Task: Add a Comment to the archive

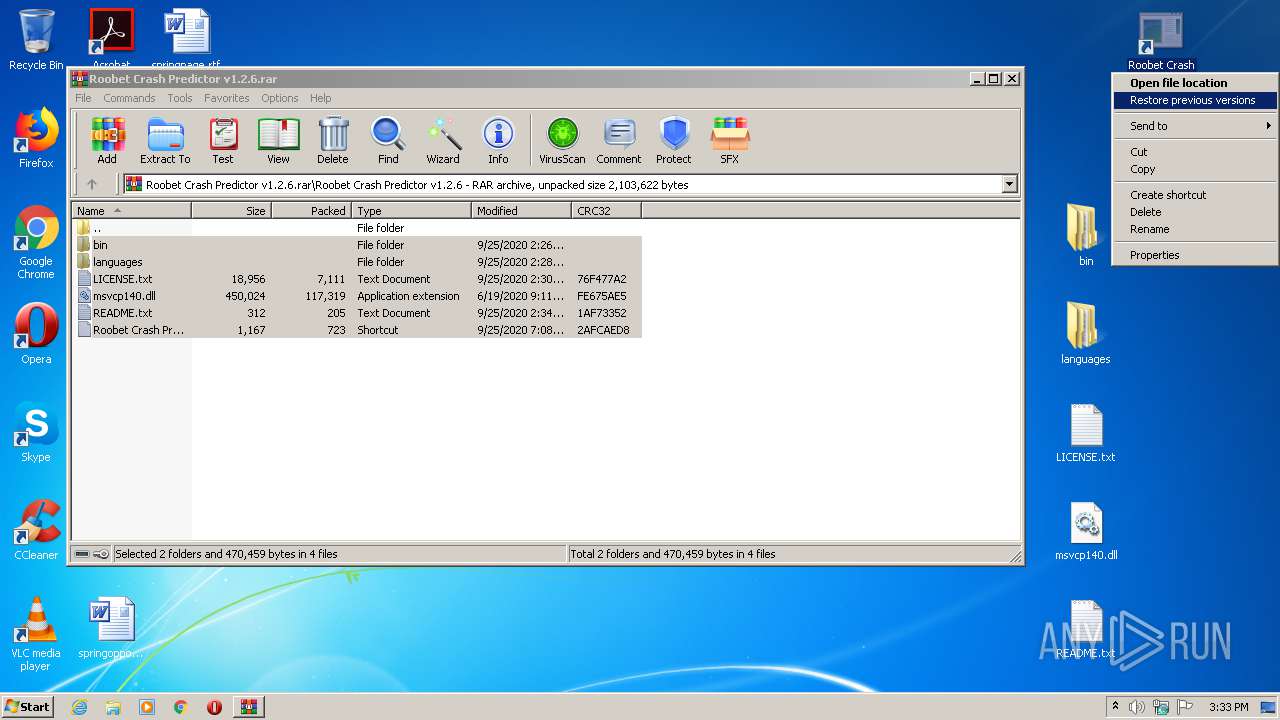Action: [x=619, y=141]
